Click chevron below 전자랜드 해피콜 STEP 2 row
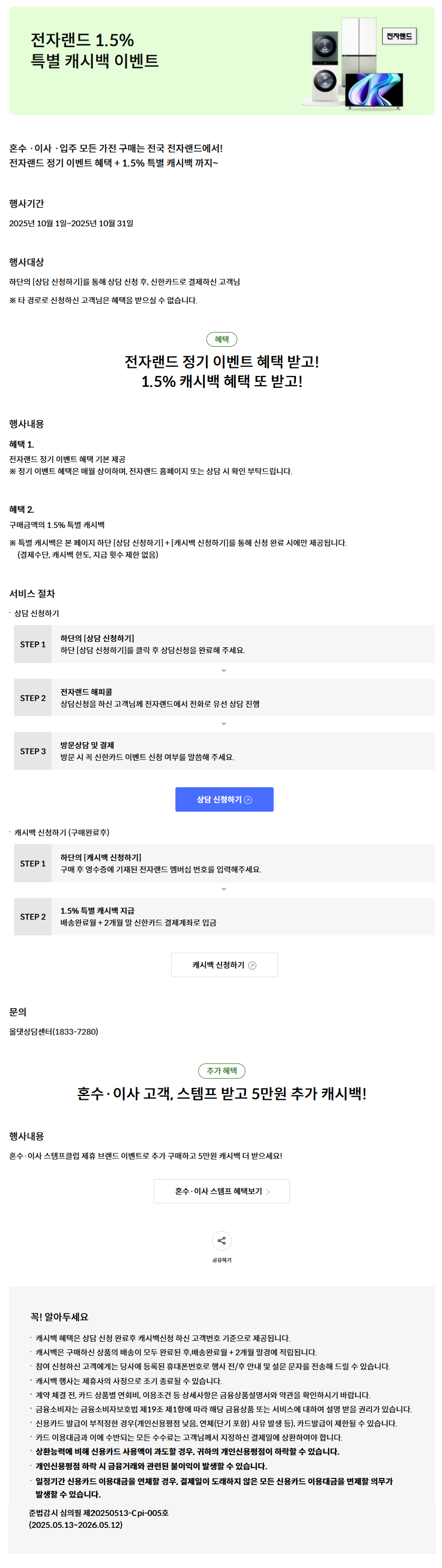The image size is (442, 1568). [x=224, y=724]
